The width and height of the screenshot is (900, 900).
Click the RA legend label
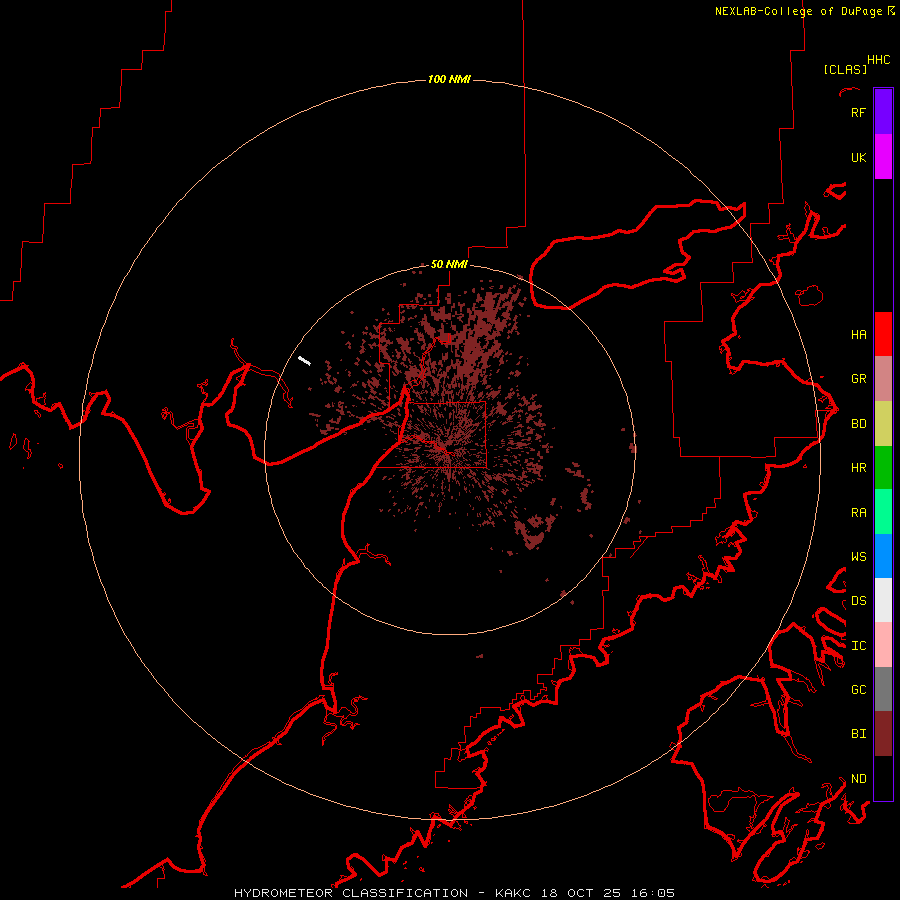pos(858,512)
